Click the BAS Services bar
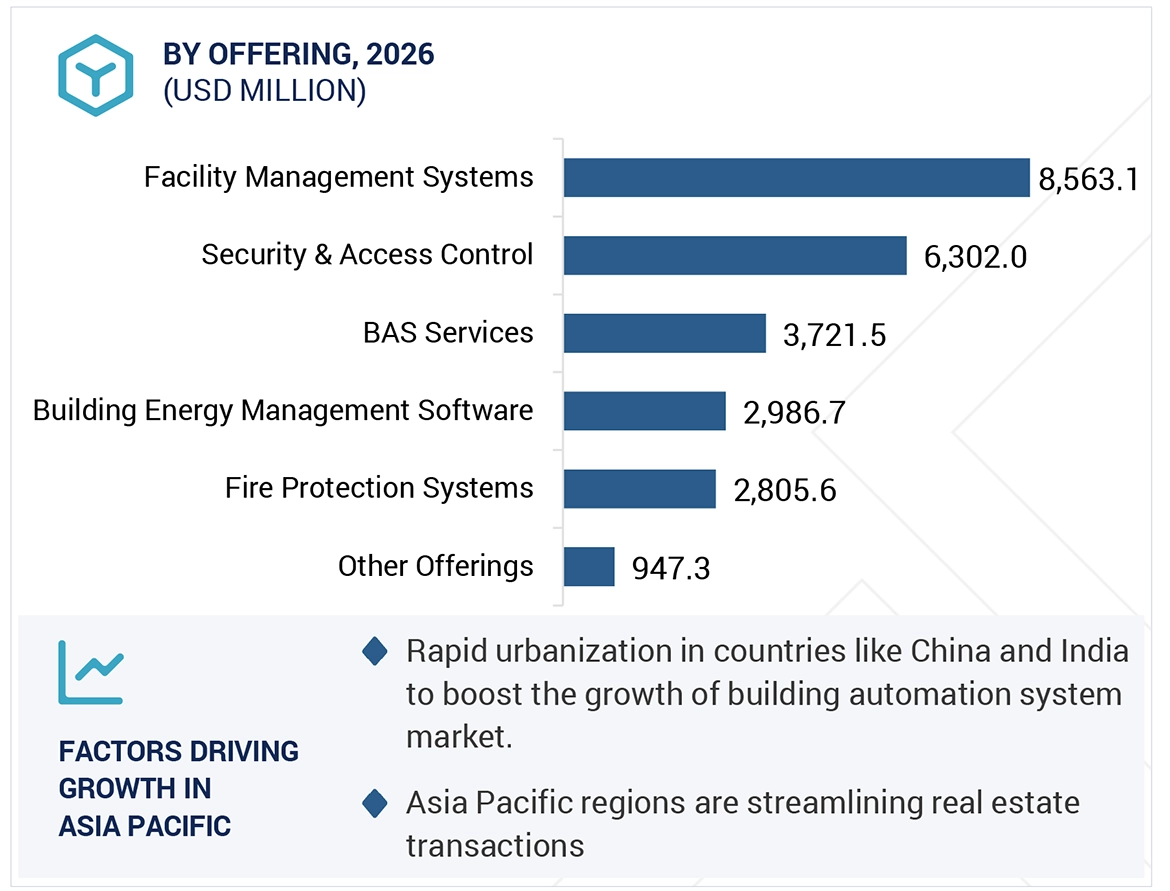 [664, 333]
